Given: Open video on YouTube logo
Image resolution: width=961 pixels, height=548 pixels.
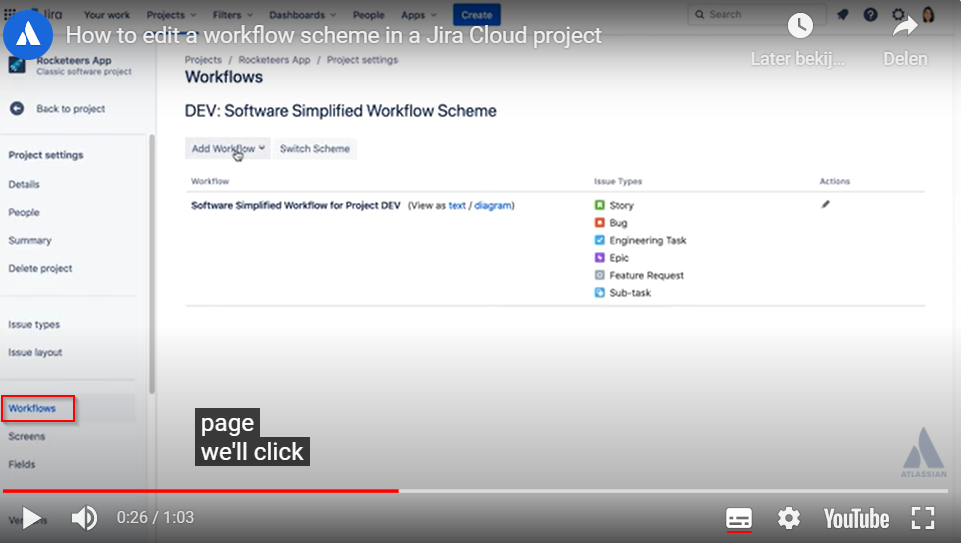Looking at the screenshot, I should pos(856,519).
